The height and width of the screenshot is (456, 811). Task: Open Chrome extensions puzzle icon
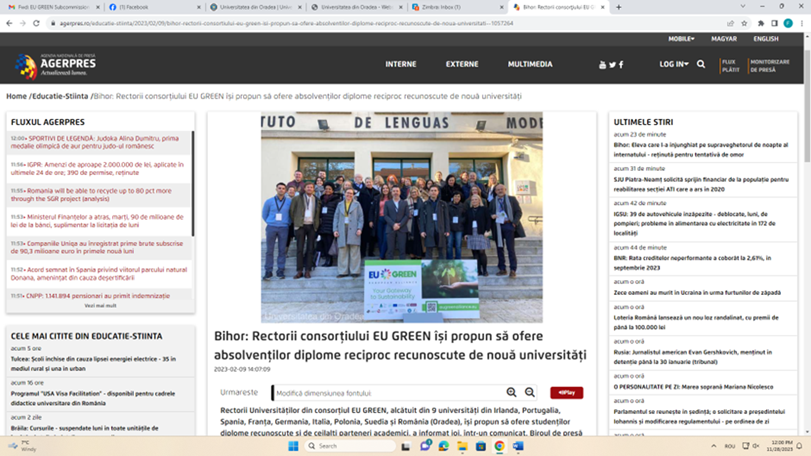761,23
